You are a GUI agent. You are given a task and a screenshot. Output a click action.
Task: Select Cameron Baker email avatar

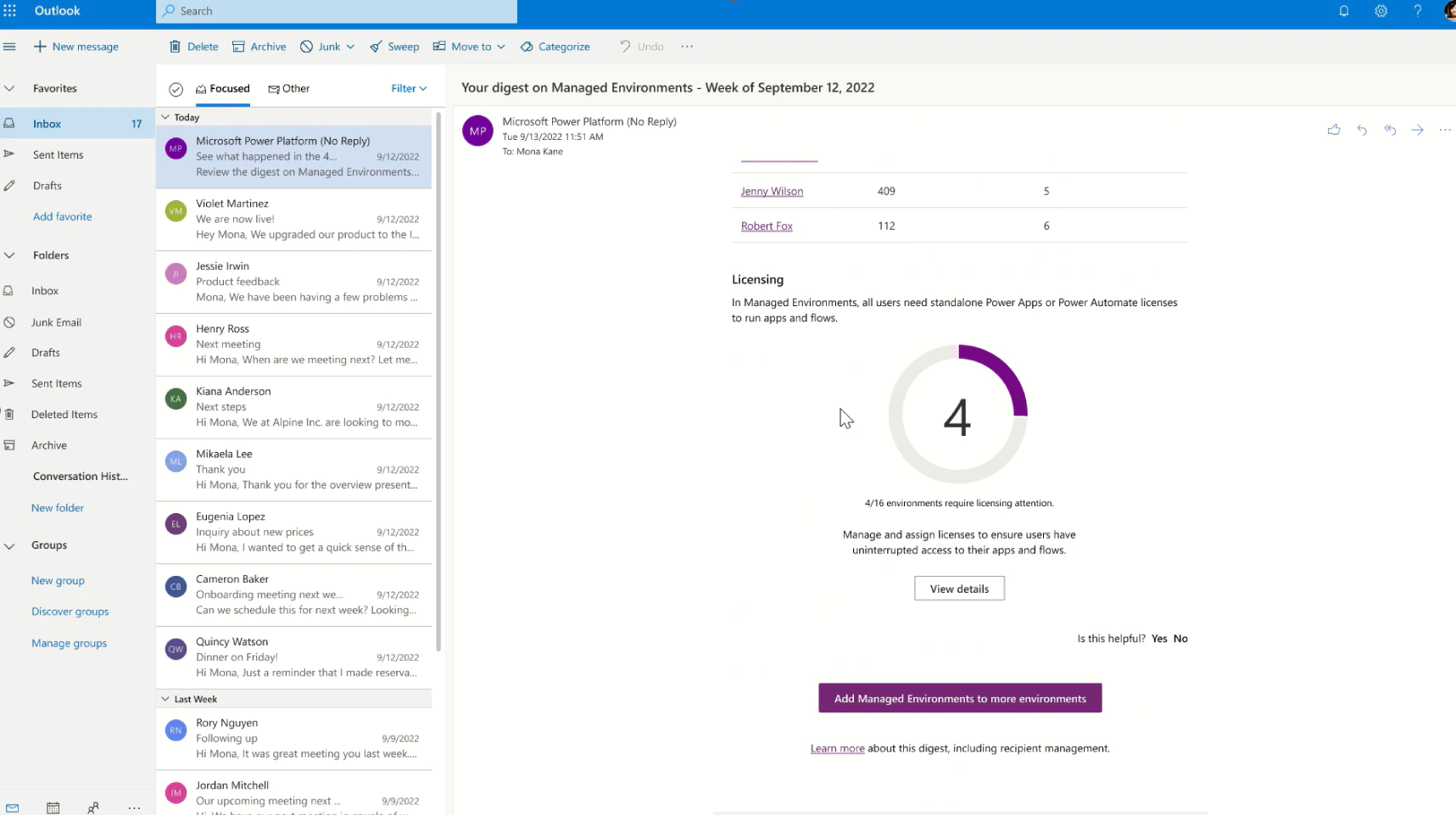coord(176,587)
